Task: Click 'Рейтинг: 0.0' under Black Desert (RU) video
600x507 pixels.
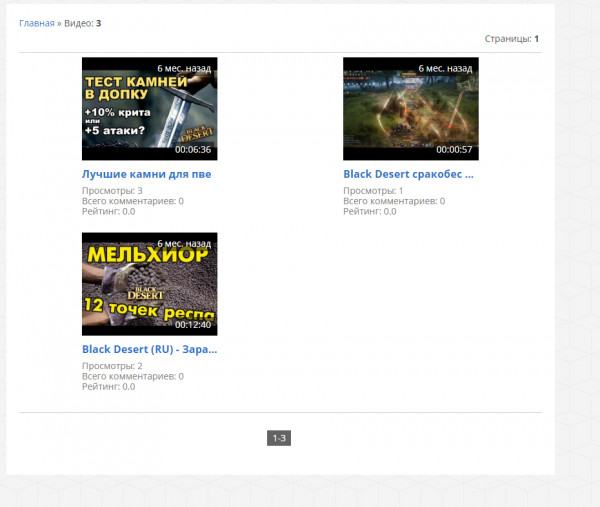Action: 108,386
